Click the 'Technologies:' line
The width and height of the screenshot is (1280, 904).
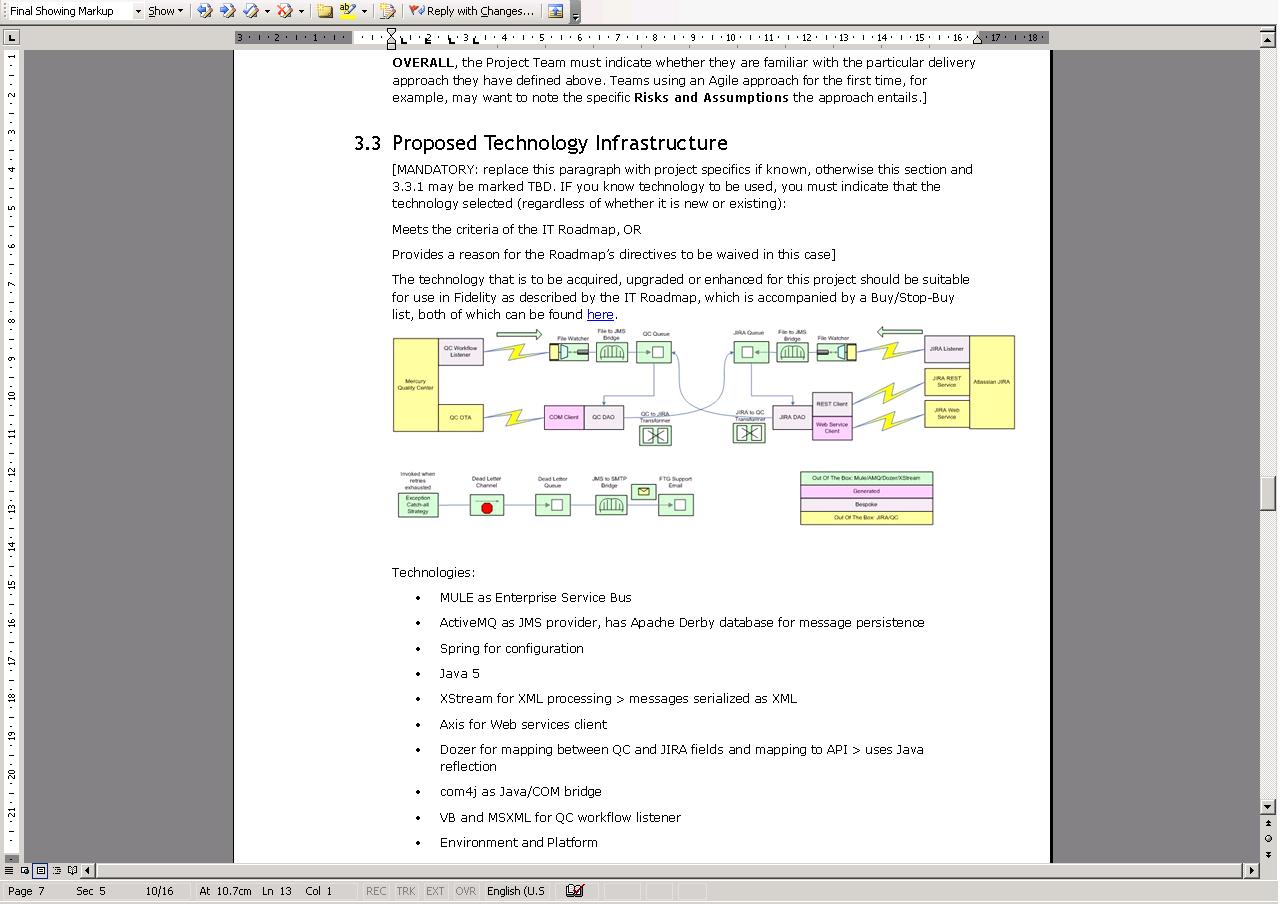click(433, 572)
